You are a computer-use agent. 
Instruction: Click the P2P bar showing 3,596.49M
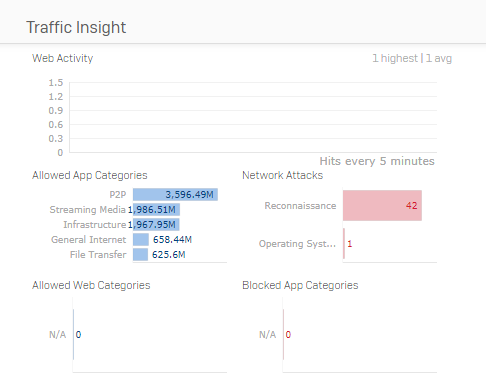click(175, 195)
